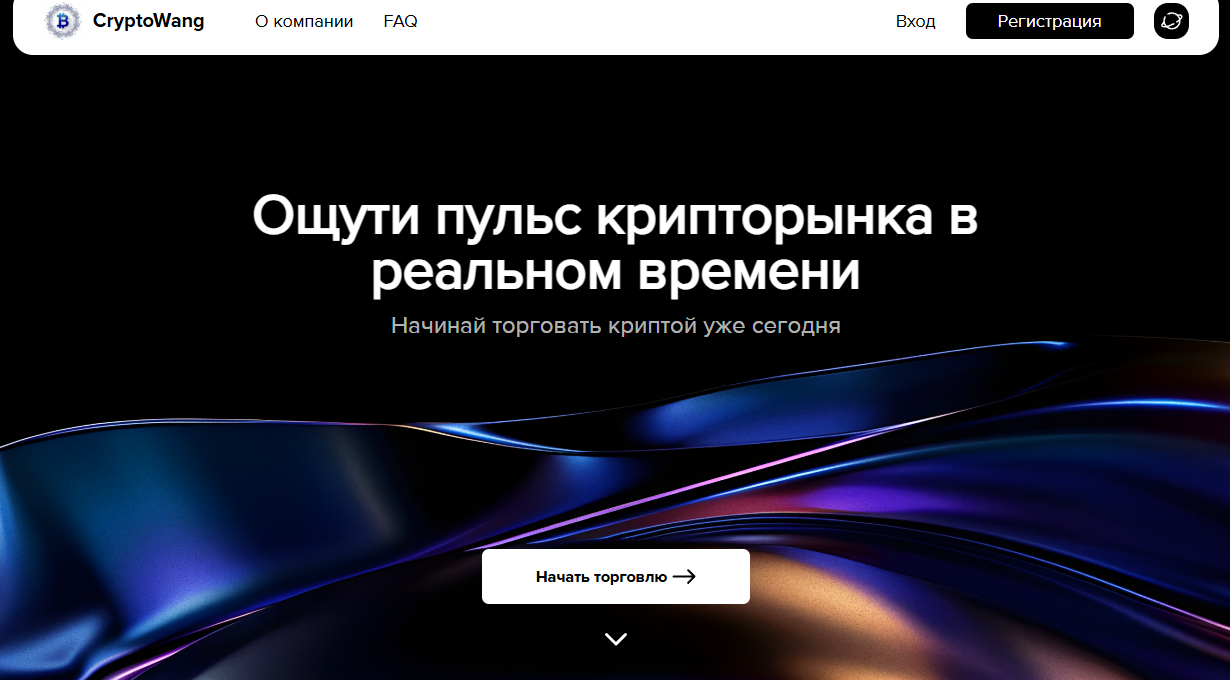Open the planet icon button in header

tap(1171, 21)
